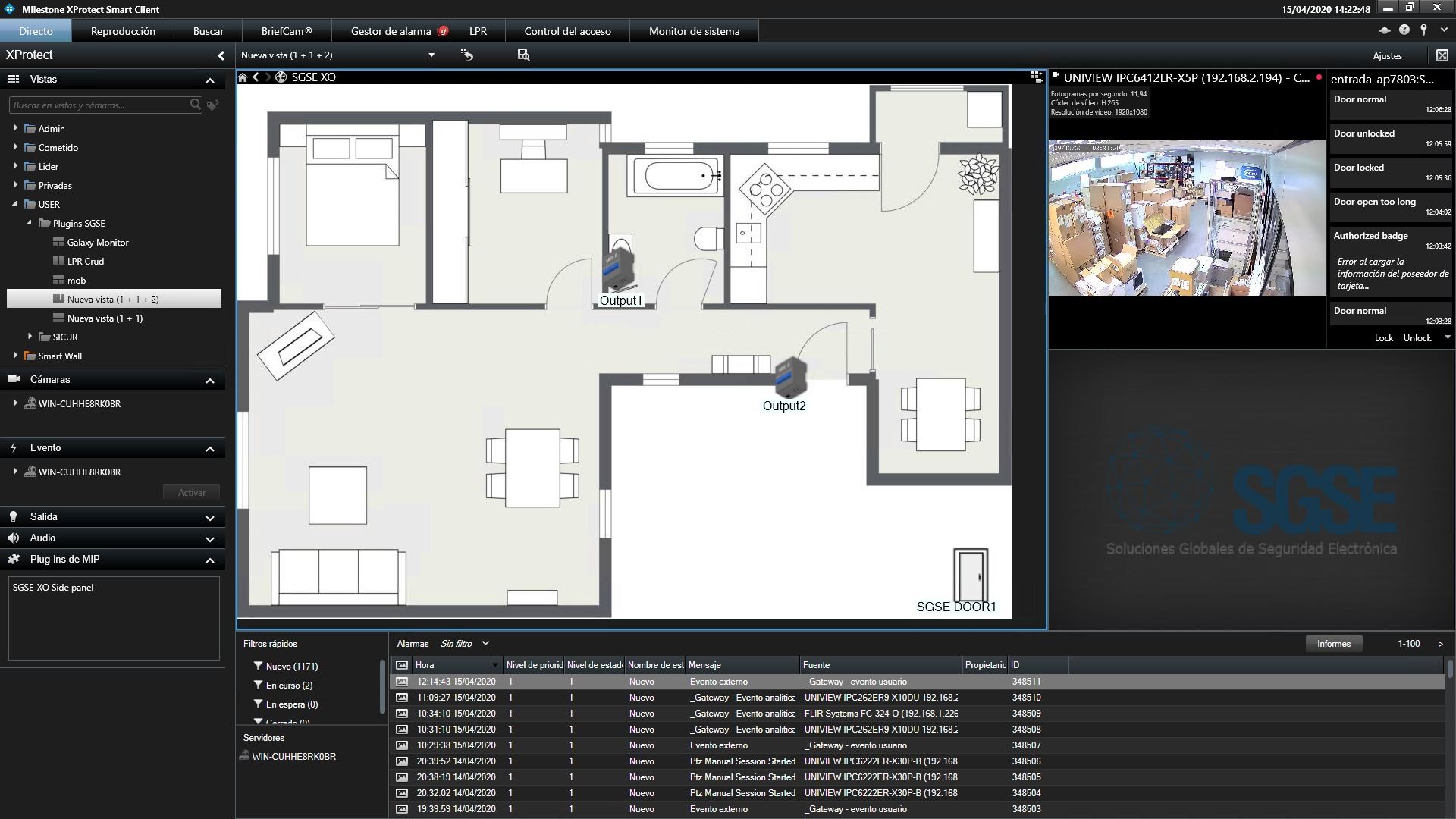Click the Informes button
1456x819 pixels.
click(1334, 644)
